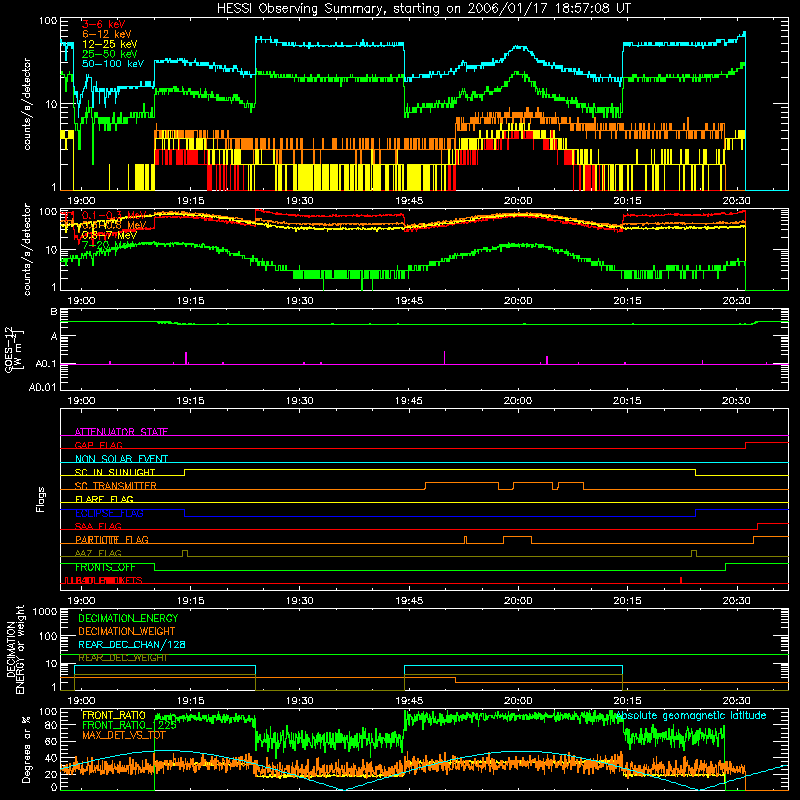Select the 6-12 keV legend label

point(107,34)
